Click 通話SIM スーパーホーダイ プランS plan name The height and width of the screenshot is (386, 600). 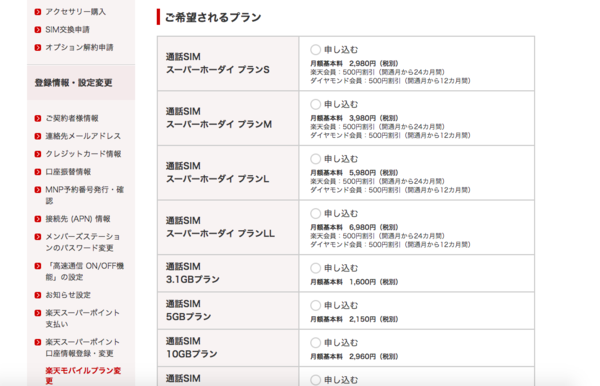[x=217, y=63]
